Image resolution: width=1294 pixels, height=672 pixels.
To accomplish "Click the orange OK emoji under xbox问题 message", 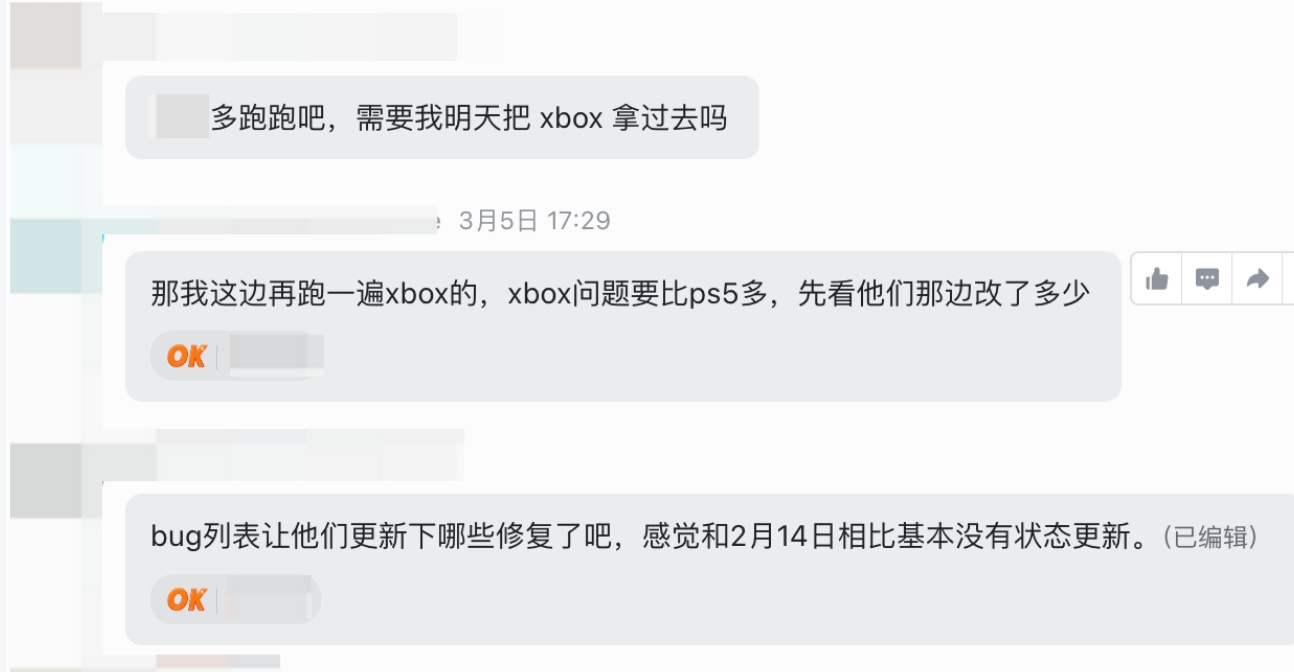I will (186, 356).
